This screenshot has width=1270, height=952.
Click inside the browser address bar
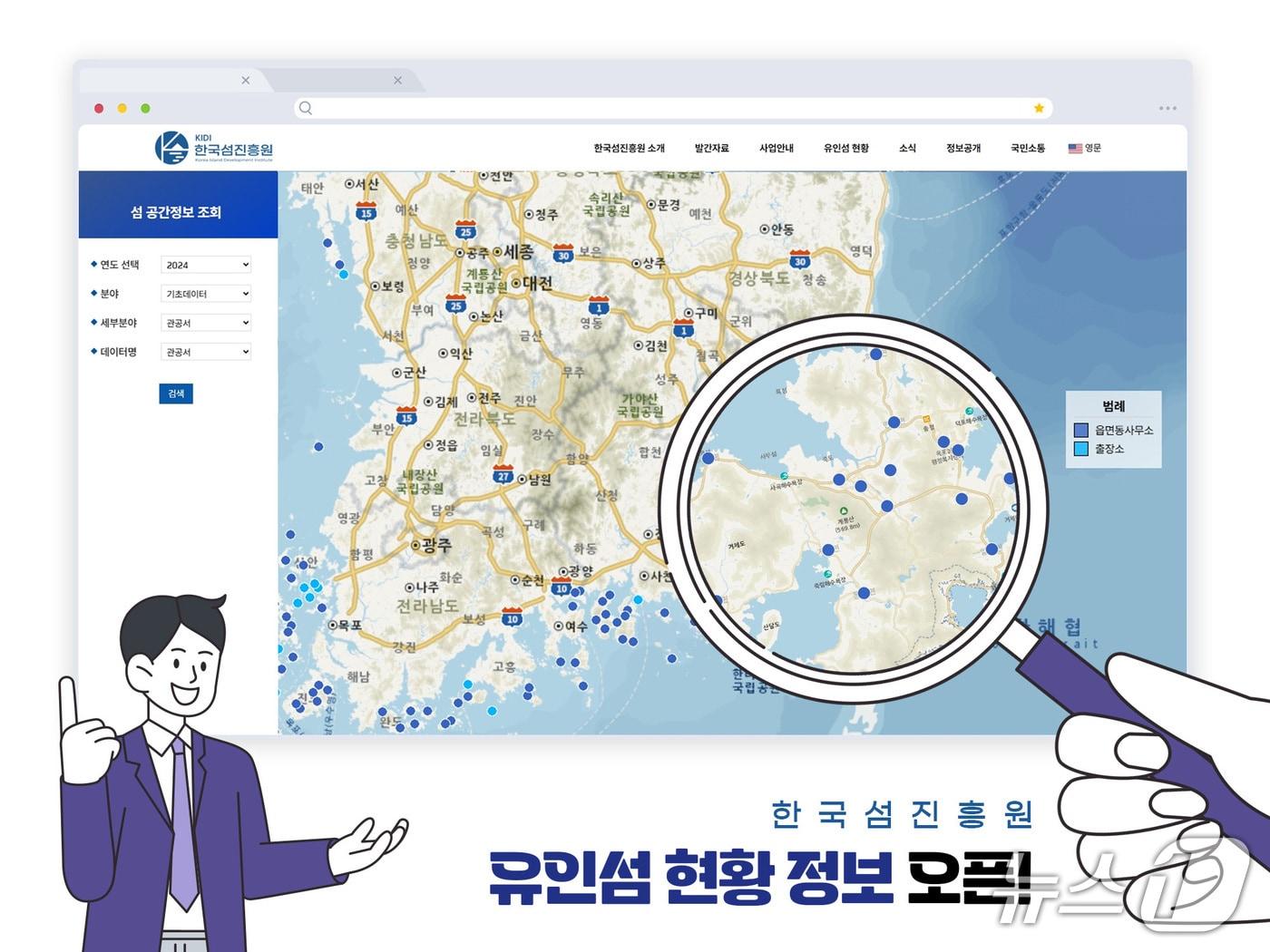coord(635,108)
